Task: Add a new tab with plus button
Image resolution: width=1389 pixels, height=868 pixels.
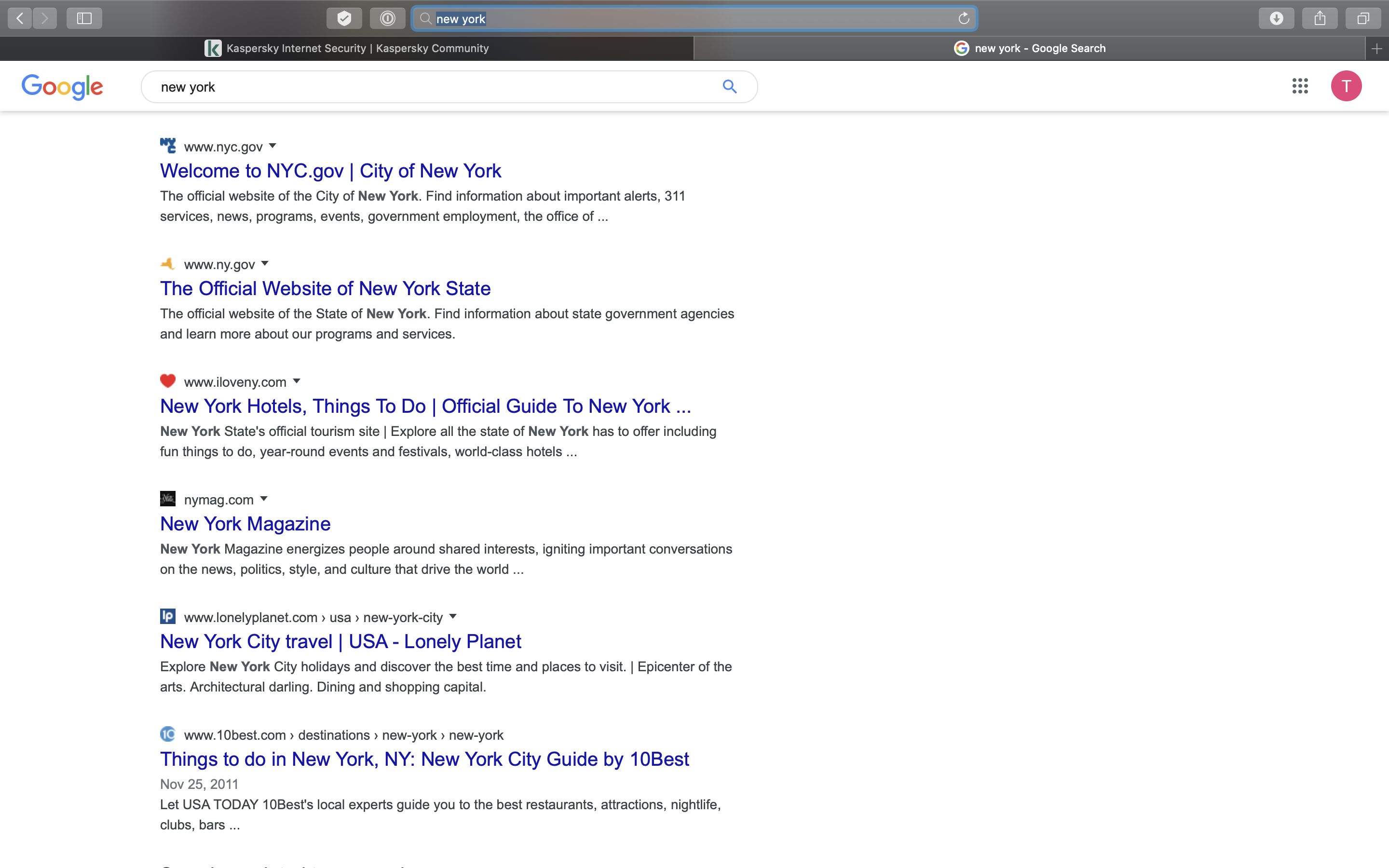Action: (1376, 49)
